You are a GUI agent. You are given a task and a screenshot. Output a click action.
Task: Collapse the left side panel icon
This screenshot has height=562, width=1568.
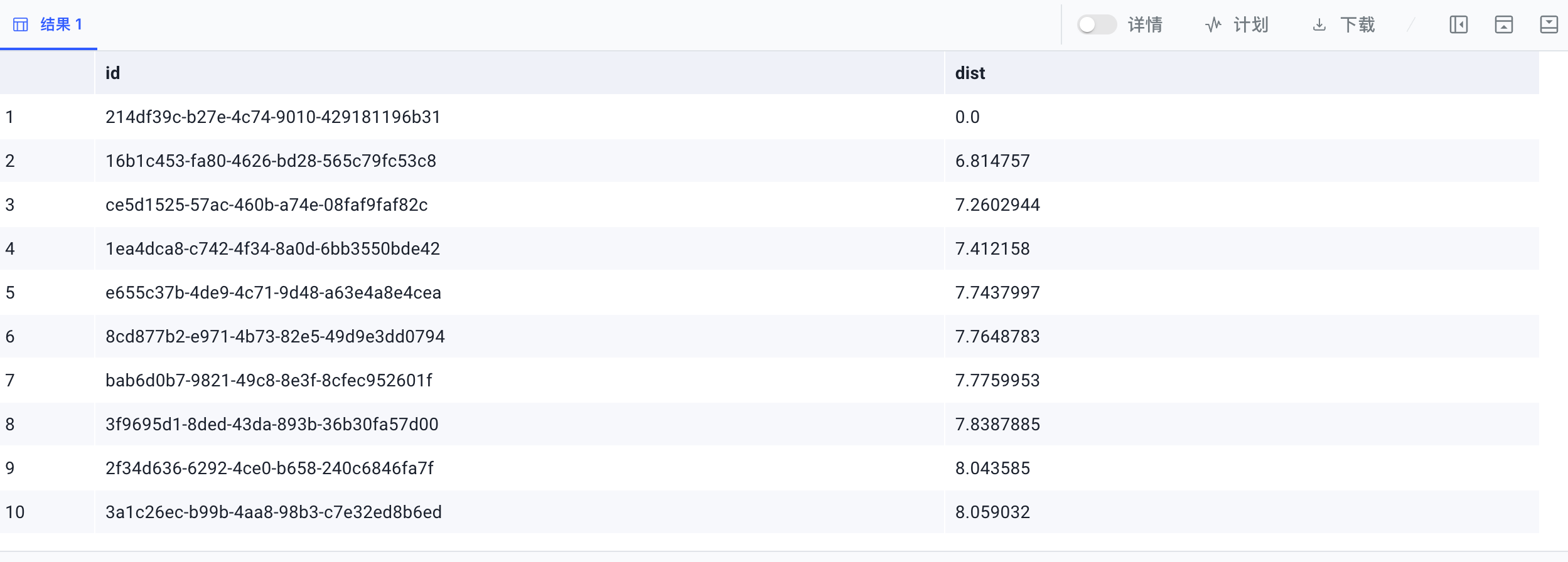pyautogui.click(x=1458, y=25)
